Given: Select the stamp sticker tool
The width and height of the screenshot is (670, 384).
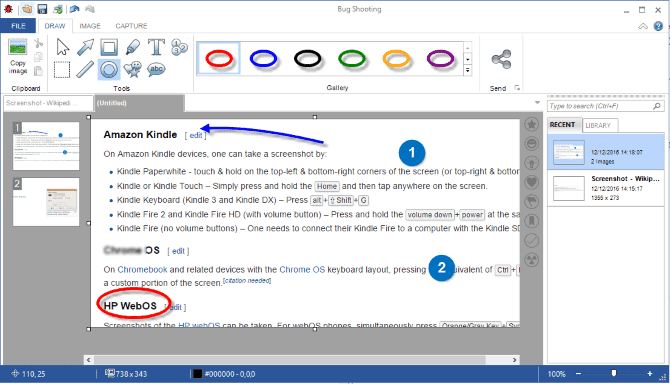Looking at the screenshot, I should (x=132, y=70).
